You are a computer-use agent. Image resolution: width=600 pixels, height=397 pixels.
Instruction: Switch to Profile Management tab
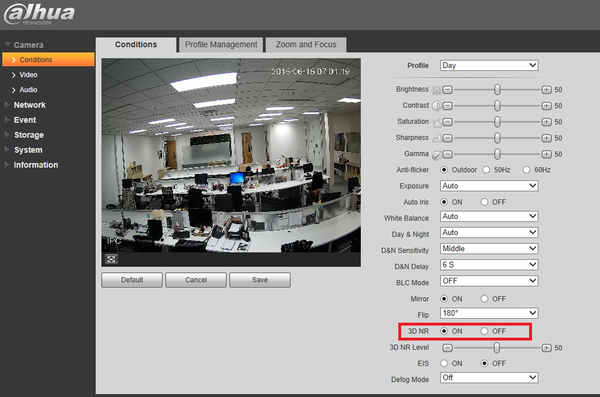tap(221, 45)
